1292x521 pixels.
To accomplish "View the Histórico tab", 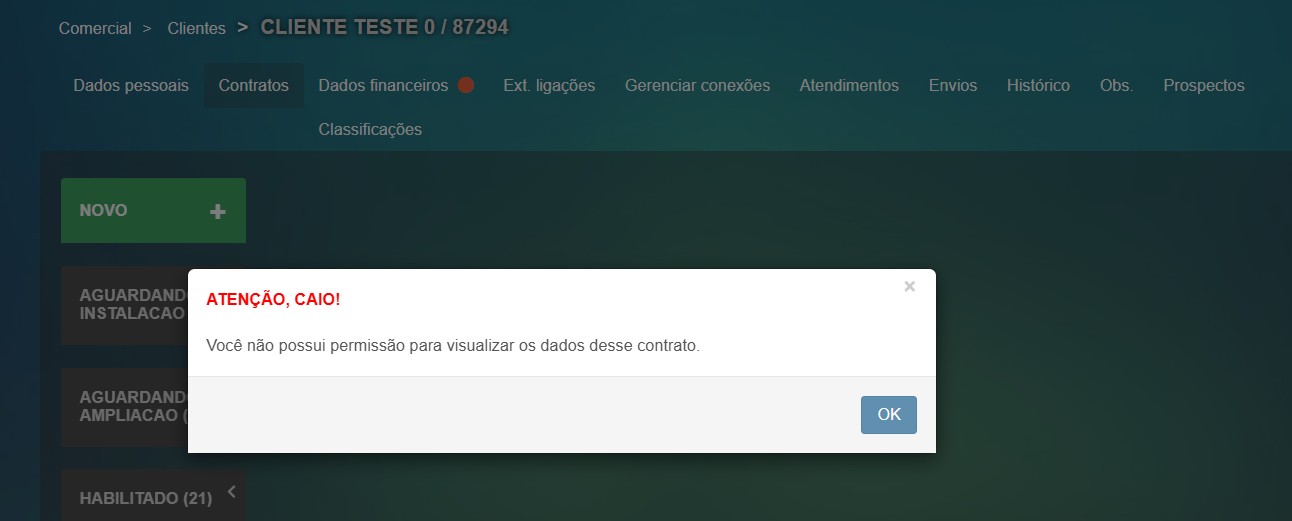I will click(x=1038, y=86).
